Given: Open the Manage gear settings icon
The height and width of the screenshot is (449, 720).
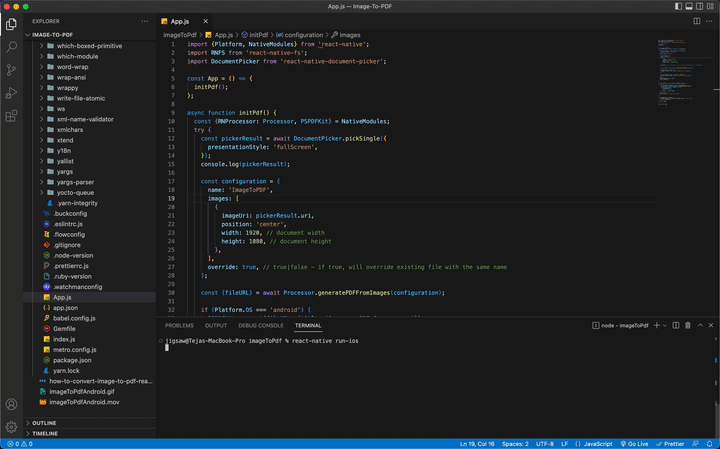Looking at the screenshot, I should pyautogui.click(x=12, y=427).
